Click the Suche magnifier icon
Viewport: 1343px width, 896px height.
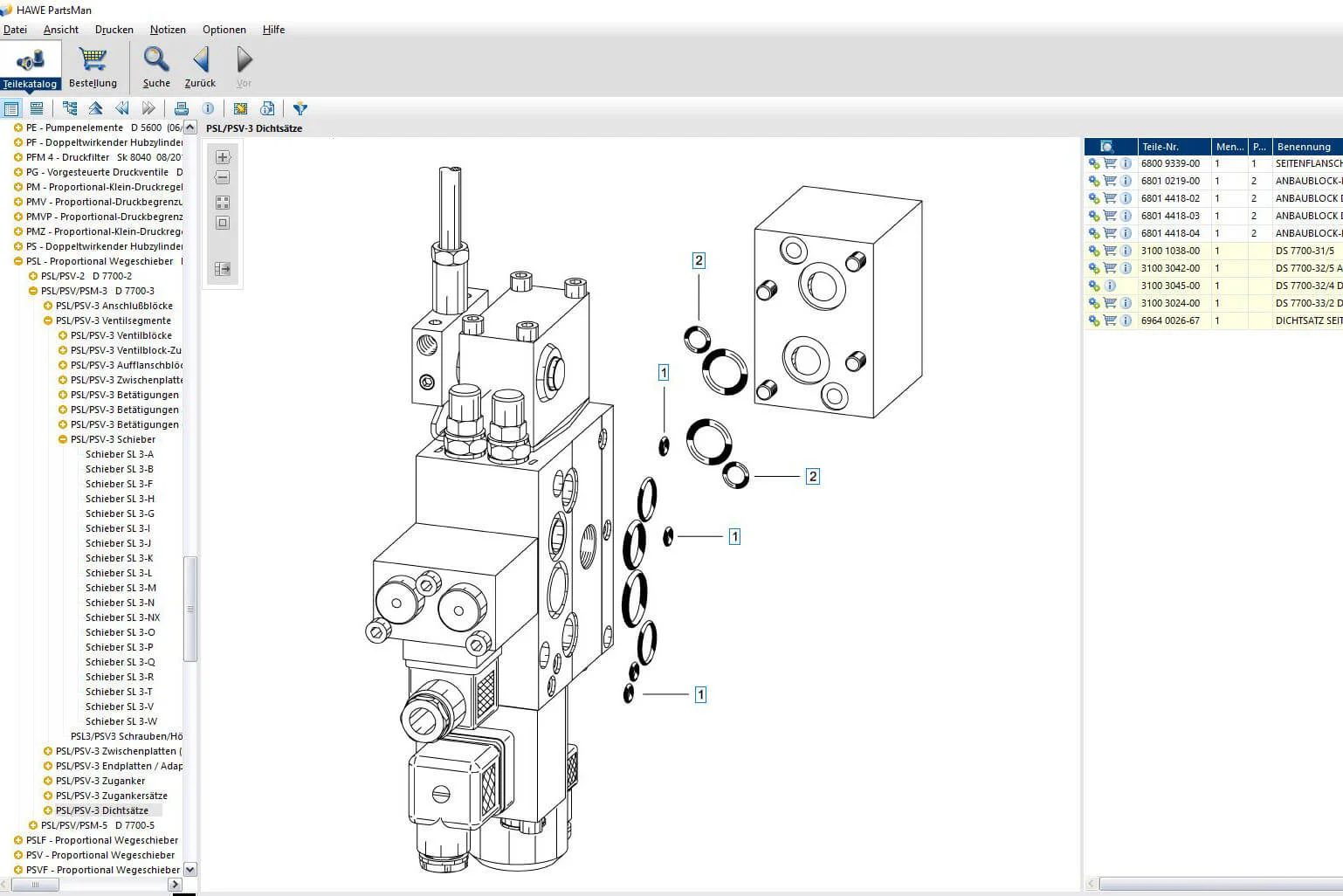156,66
